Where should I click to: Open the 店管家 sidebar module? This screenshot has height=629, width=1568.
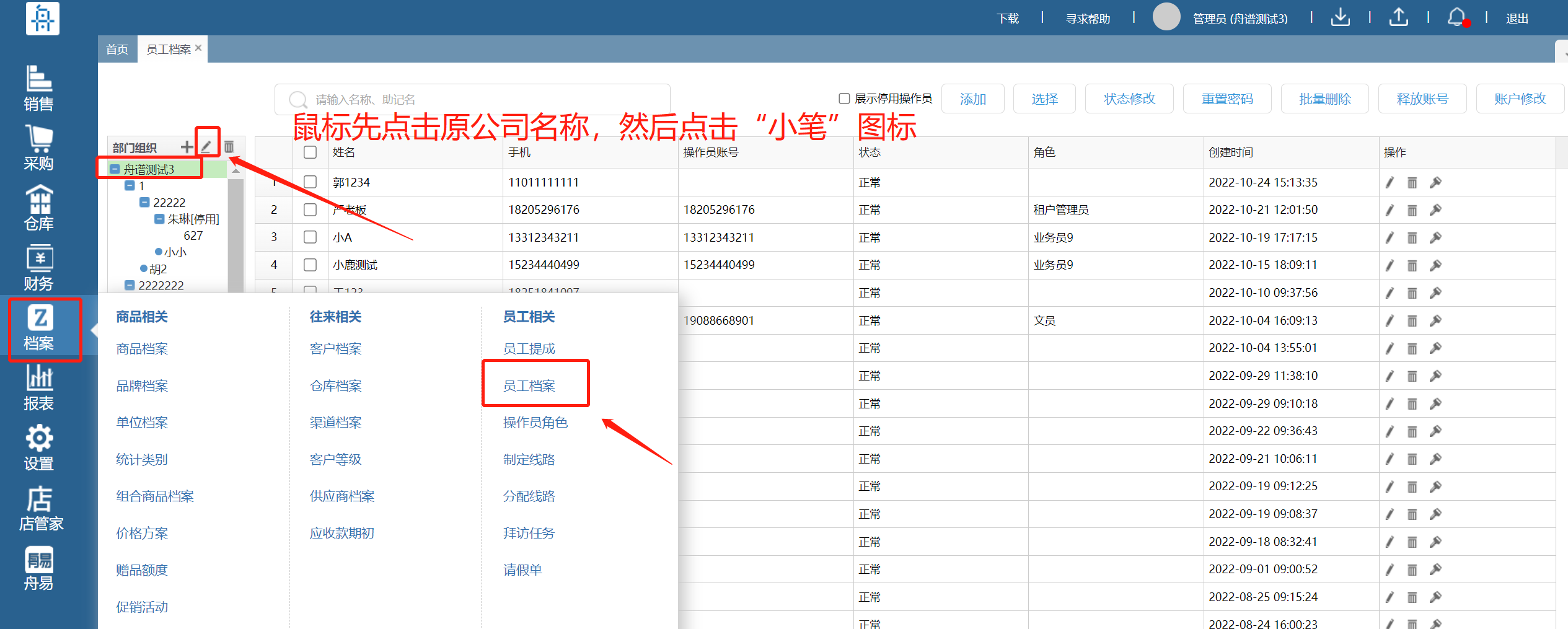pyautogui.click(x=41, y=509)
